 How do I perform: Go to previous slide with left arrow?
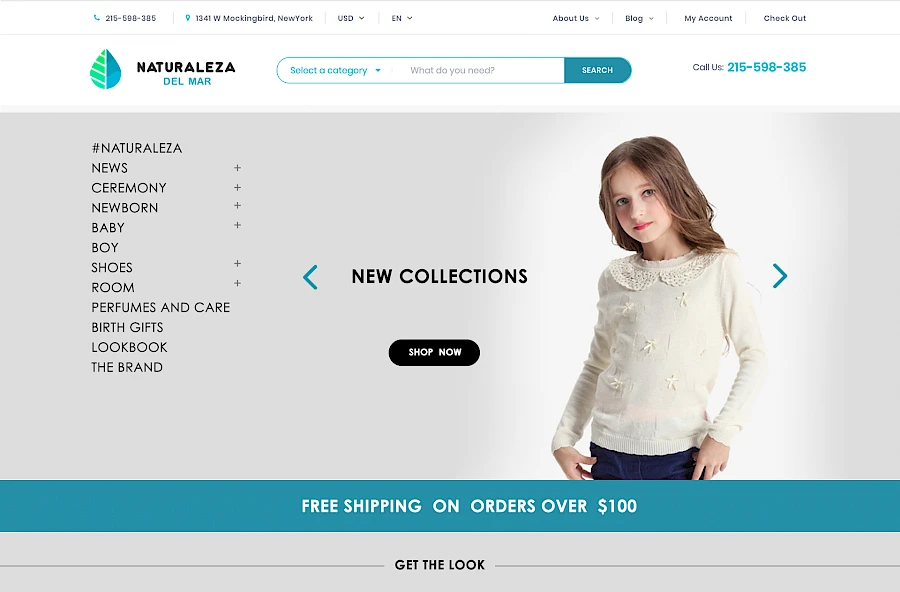(310, 277)
